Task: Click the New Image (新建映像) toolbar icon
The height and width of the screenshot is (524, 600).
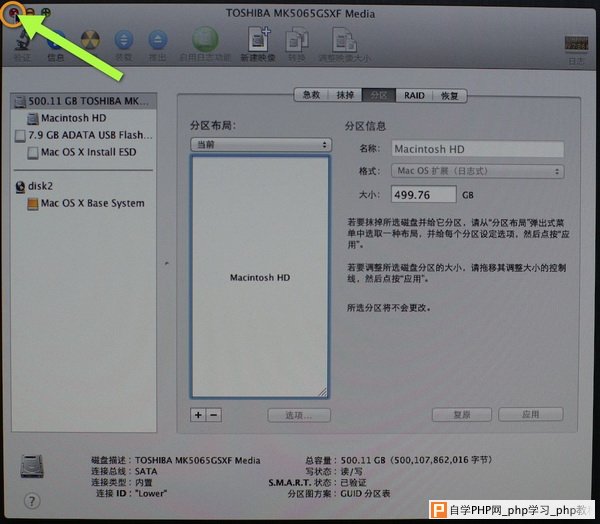Action: coord(259,39)
